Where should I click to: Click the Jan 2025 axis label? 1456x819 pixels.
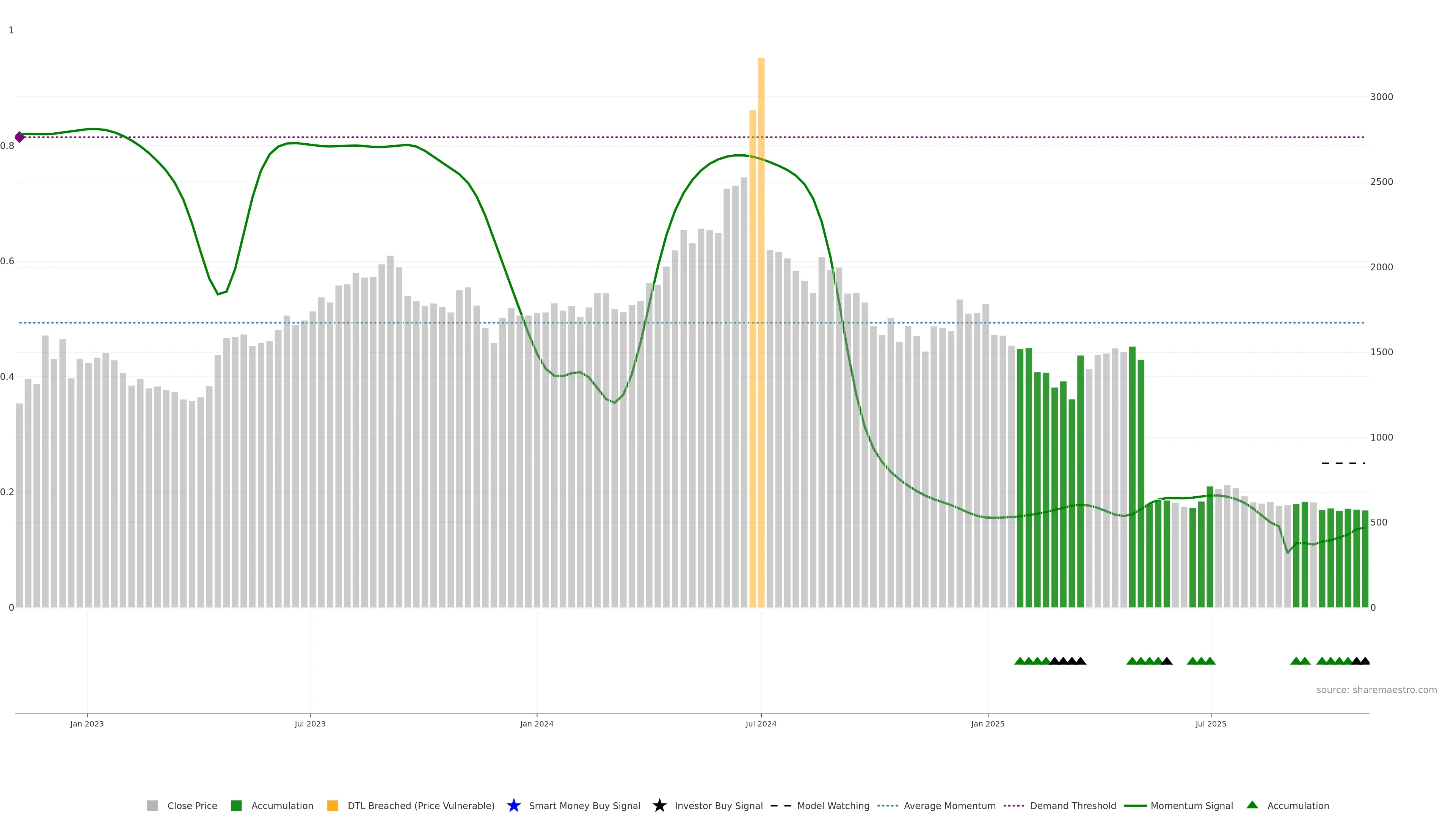click(x=987, y=723)
